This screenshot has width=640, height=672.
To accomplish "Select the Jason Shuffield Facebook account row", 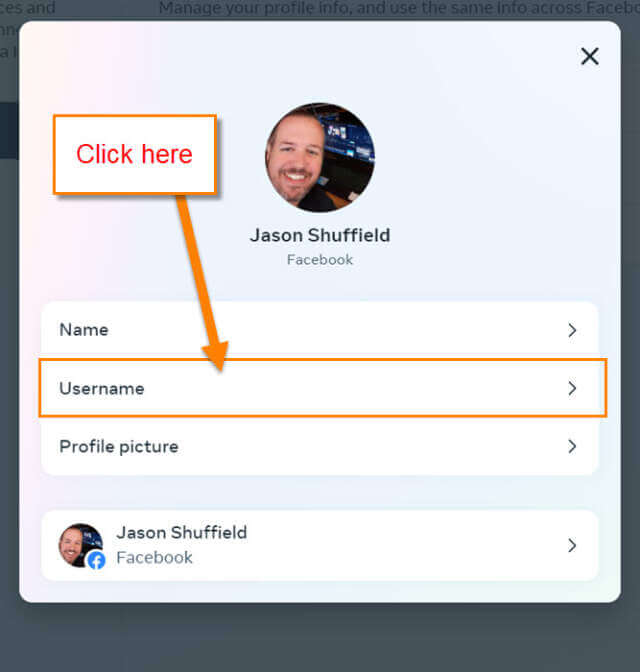I will tap(320, 546).
